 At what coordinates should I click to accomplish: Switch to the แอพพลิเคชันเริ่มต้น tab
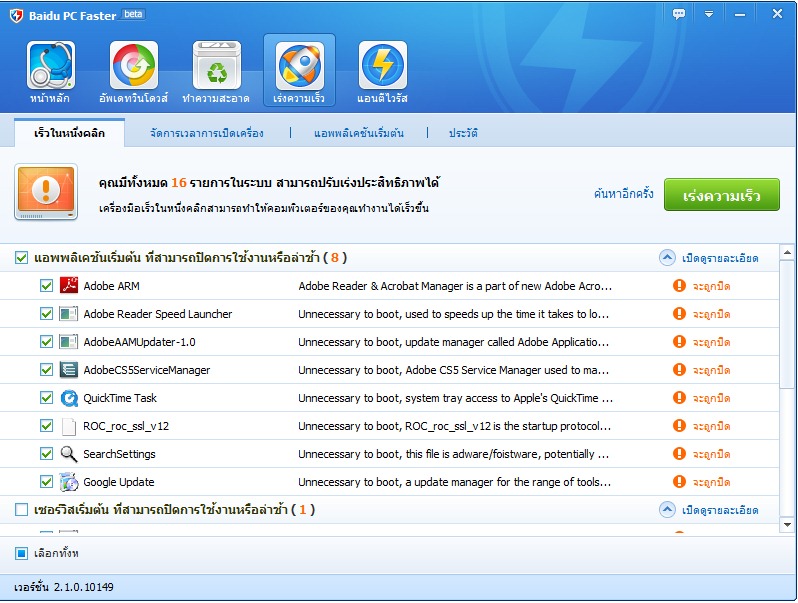click(358, 132)
